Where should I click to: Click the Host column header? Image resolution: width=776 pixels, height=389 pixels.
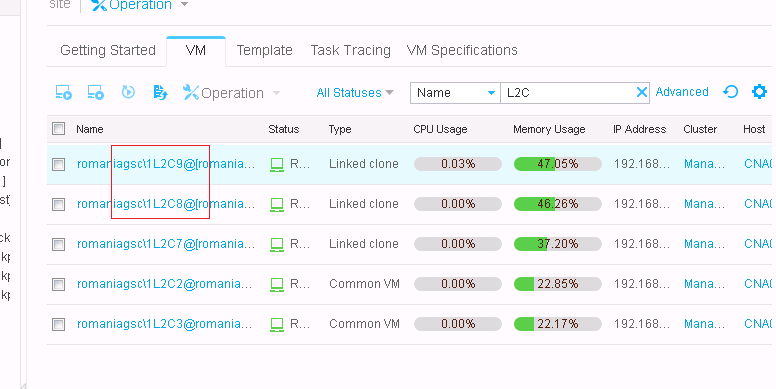[x=754, y=130]
